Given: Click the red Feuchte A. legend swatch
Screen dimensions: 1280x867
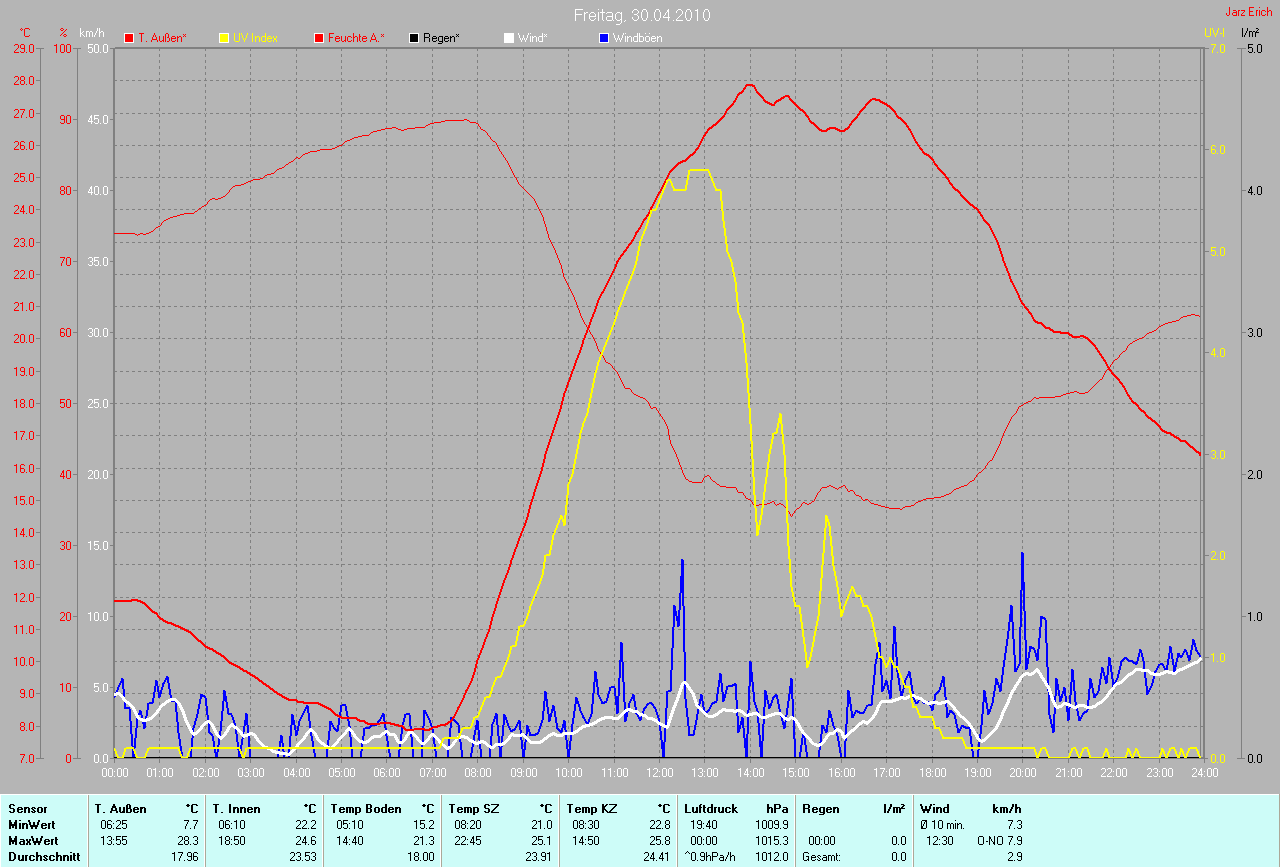Looking at the screenshot, I should (320, 38).
